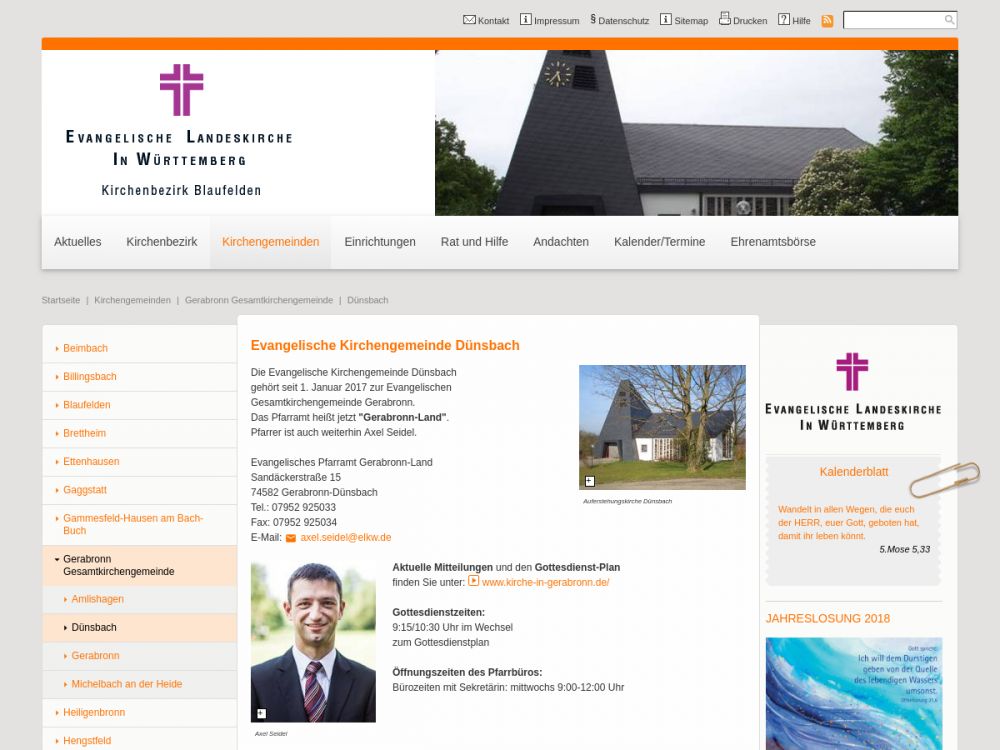This screenshot has height=750, width=1000.
Task: Open the Impressum info icon
Action: tap(526, 20)
